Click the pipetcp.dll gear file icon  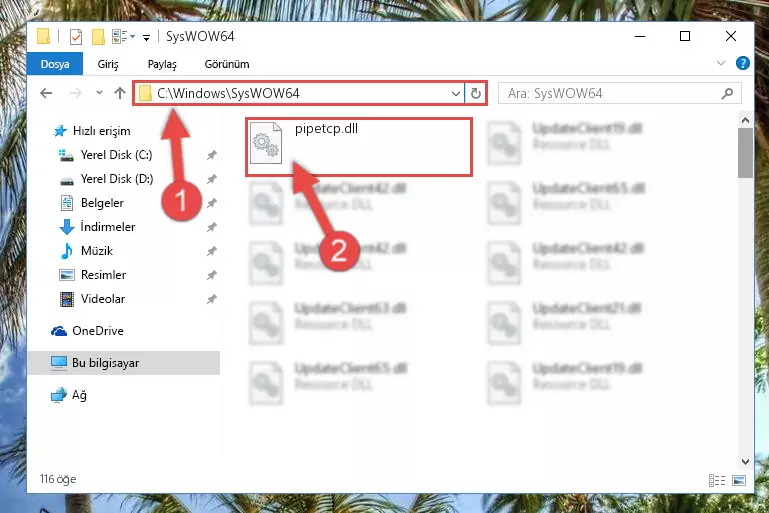click(266, 143)
